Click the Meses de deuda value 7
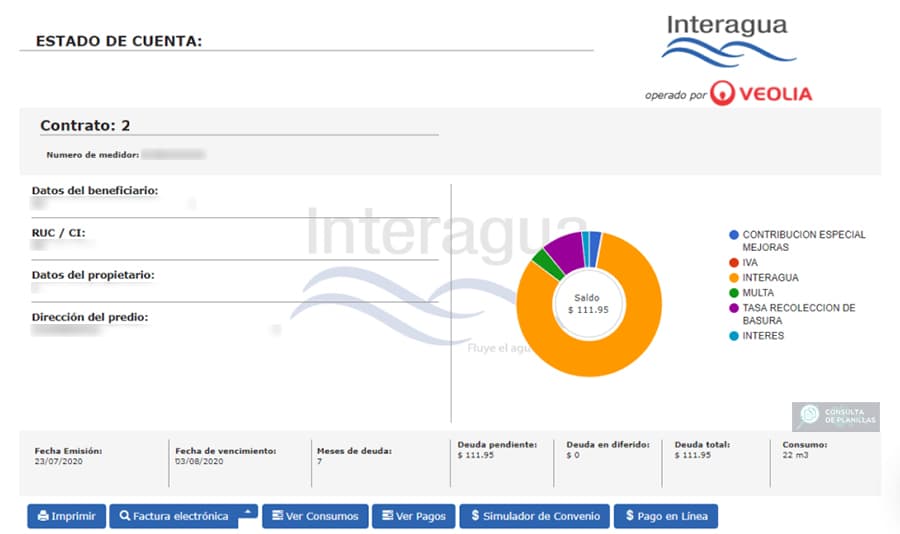This screenshot has height=534, width=900. 320,461
